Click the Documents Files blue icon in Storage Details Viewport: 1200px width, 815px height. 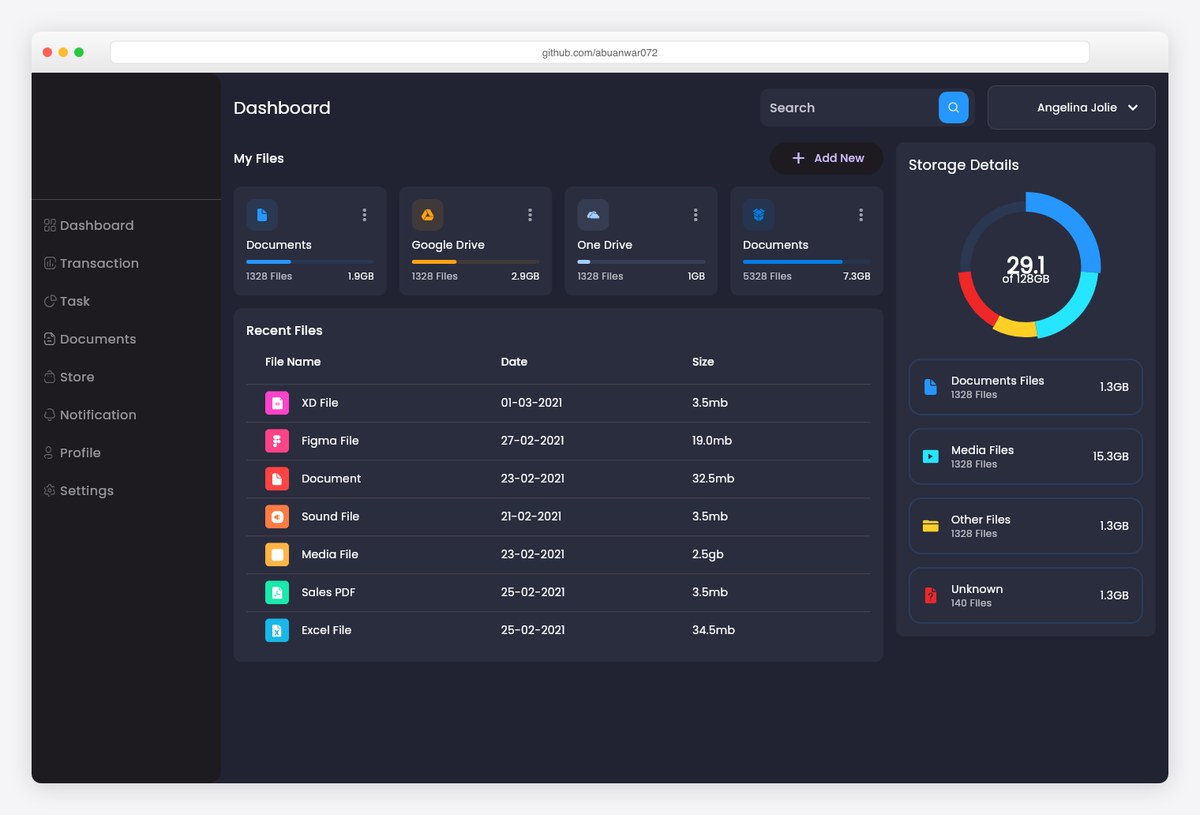(930, 387)
